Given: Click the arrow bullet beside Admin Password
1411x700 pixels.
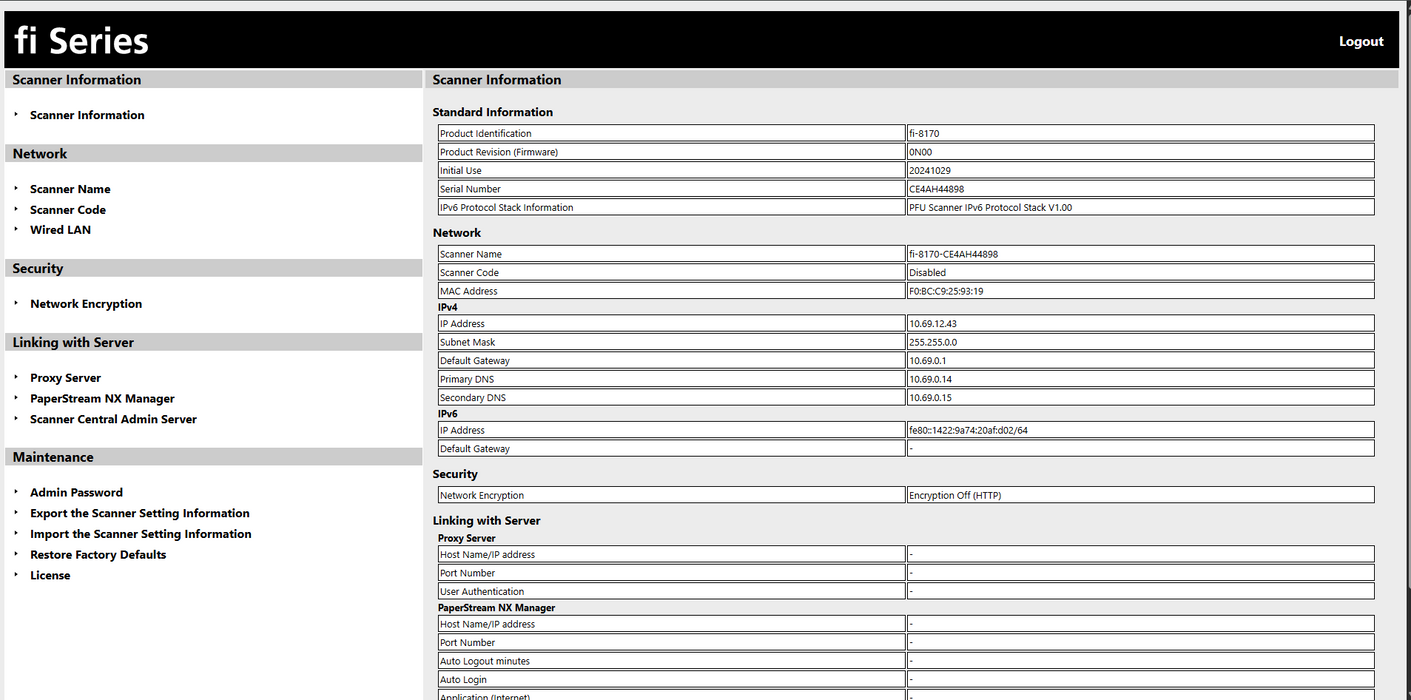Looking at the screenshot, I should [x=17, y=492].
